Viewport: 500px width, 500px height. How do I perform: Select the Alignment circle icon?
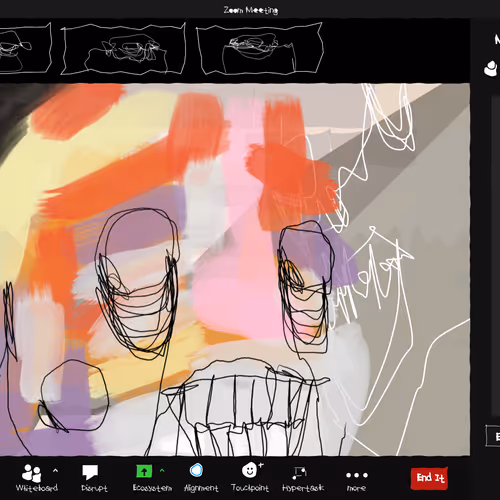tap(196, 471)
